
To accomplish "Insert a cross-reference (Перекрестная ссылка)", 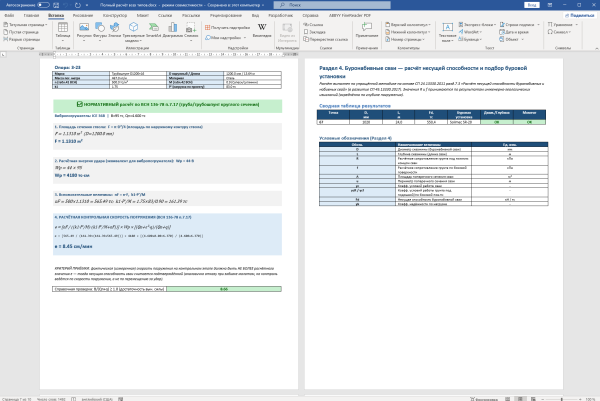I will 326,39.
